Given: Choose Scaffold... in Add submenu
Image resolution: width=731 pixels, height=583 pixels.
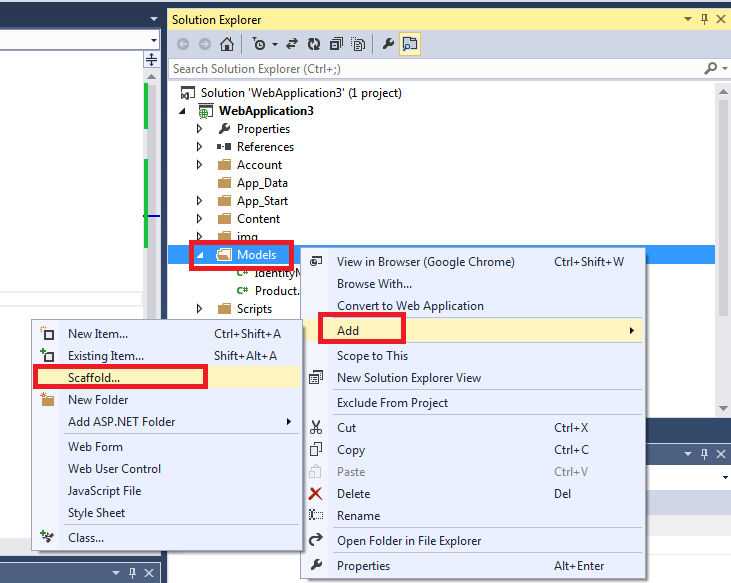Looking at the screenshot, I should (x=167, y=378).
